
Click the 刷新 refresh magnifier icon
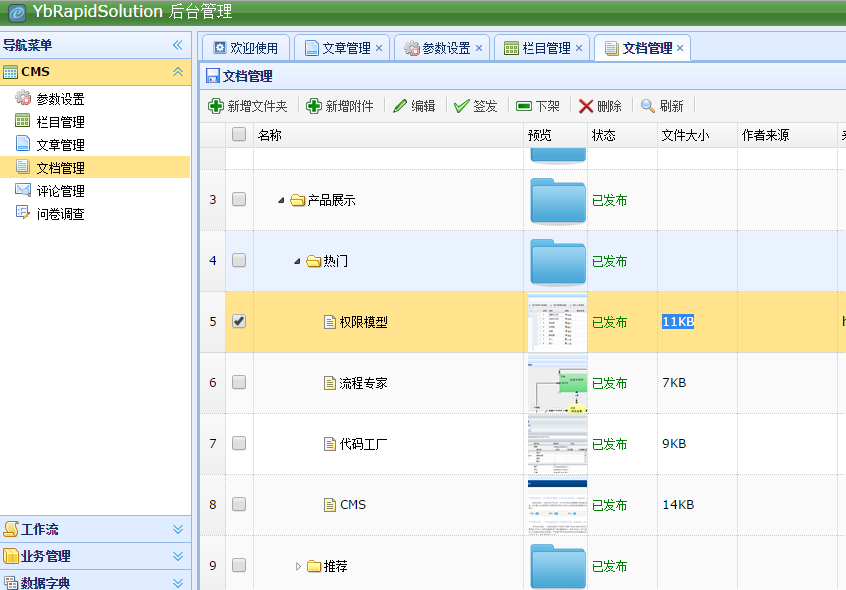(648, 106)
